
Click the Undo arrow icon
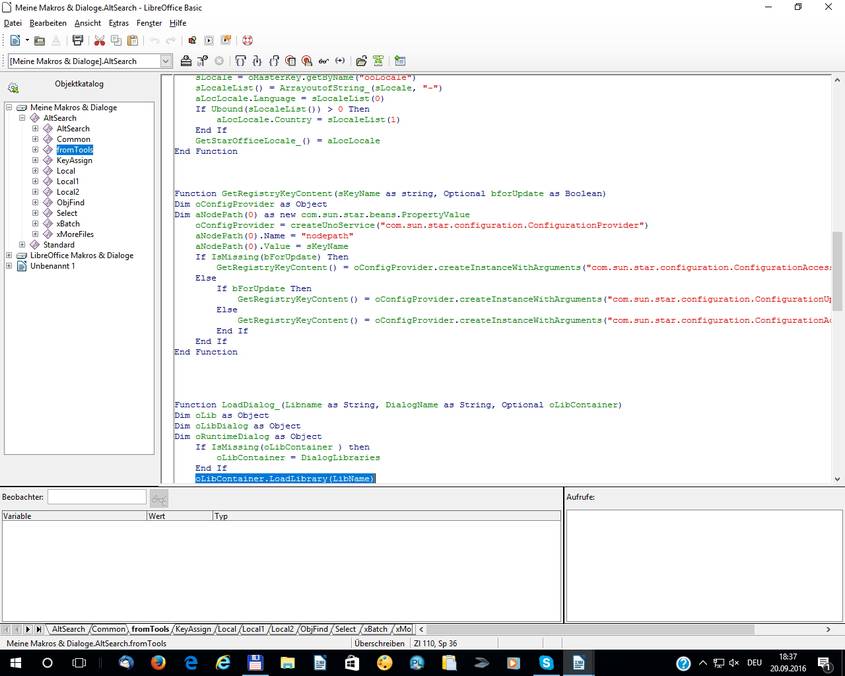155,40
